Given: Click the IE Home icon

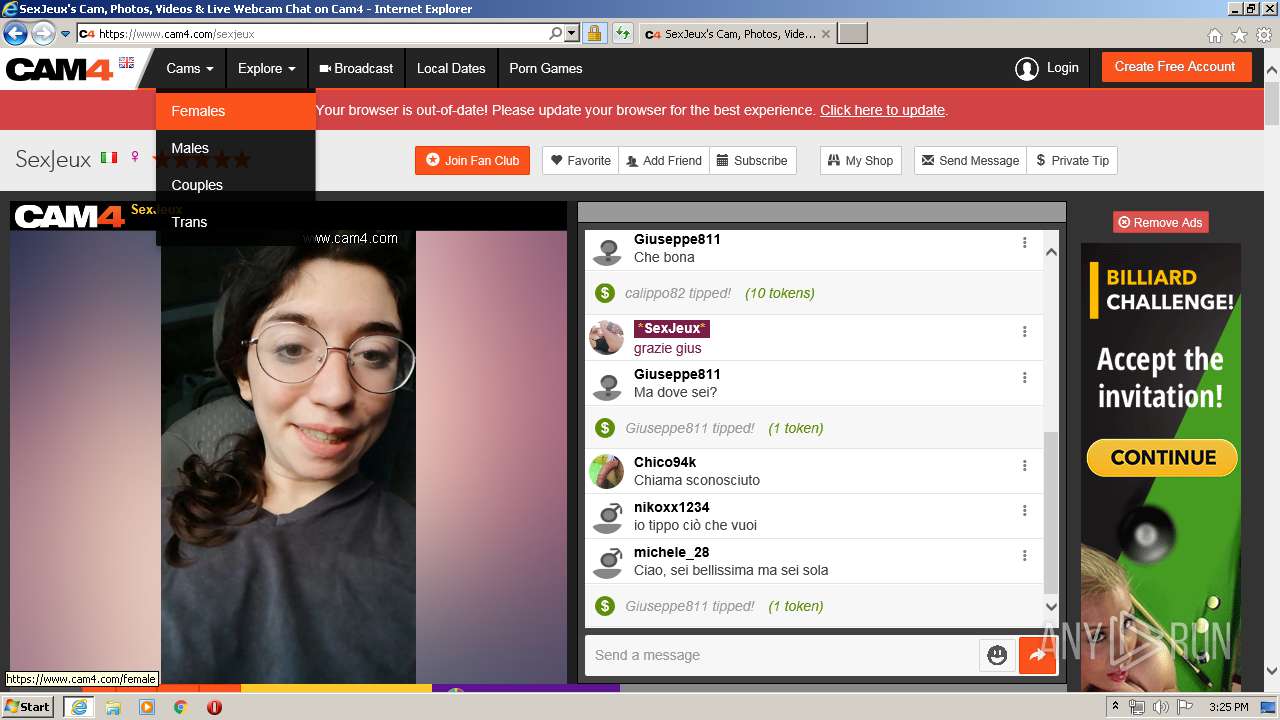Looking at the screenshot, I should pyautogui.click(x=1214, y=35).
